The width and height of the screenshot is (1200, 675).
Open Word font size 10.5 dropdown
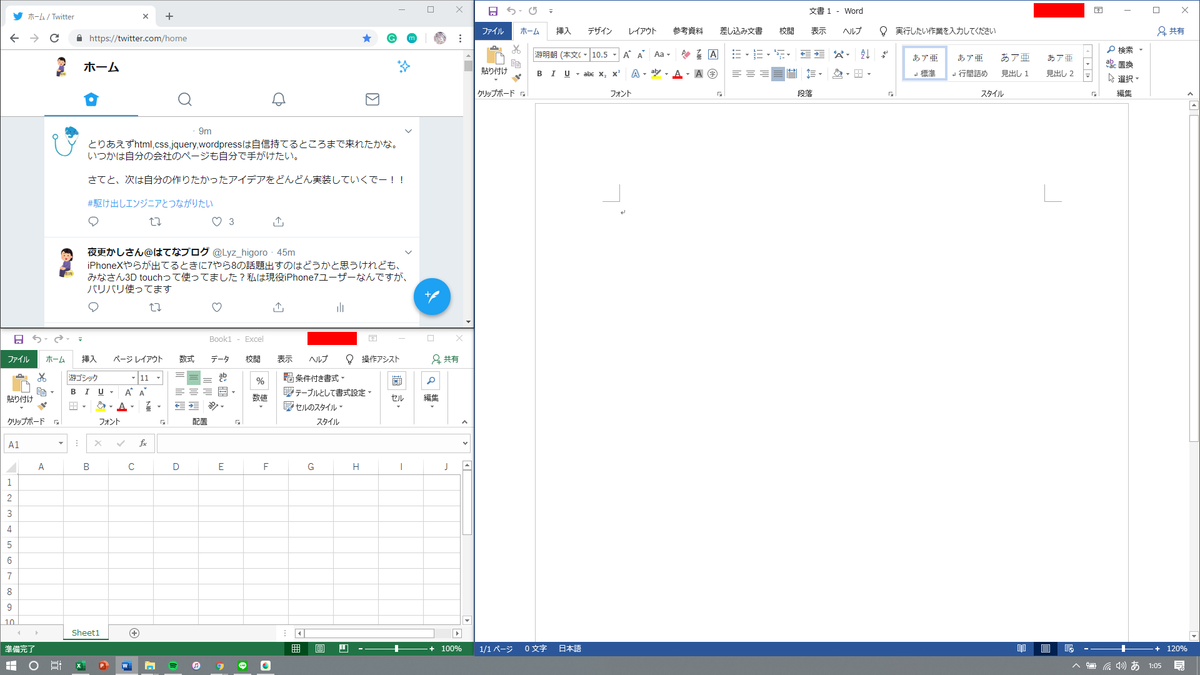[x=615, y=55]
